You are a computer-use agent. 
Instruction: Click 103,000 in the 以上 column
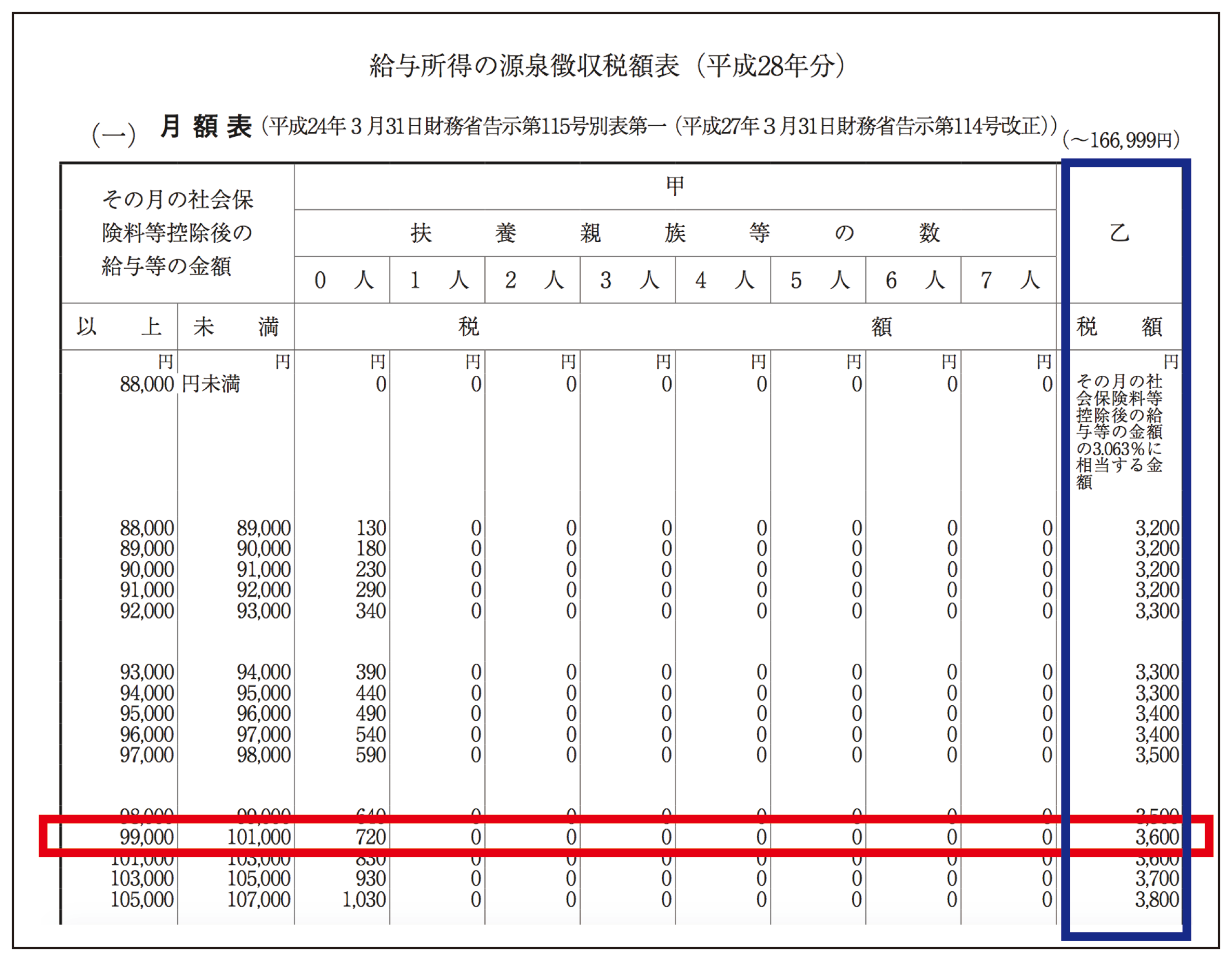click(x=142, y=879)
